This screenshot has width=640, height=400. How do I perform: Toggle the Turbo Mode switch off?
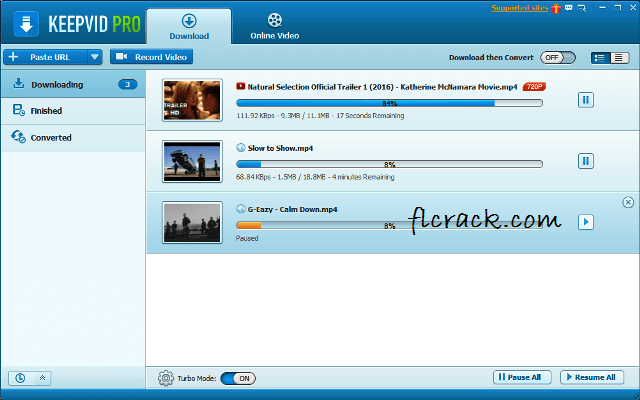point(238,378)
